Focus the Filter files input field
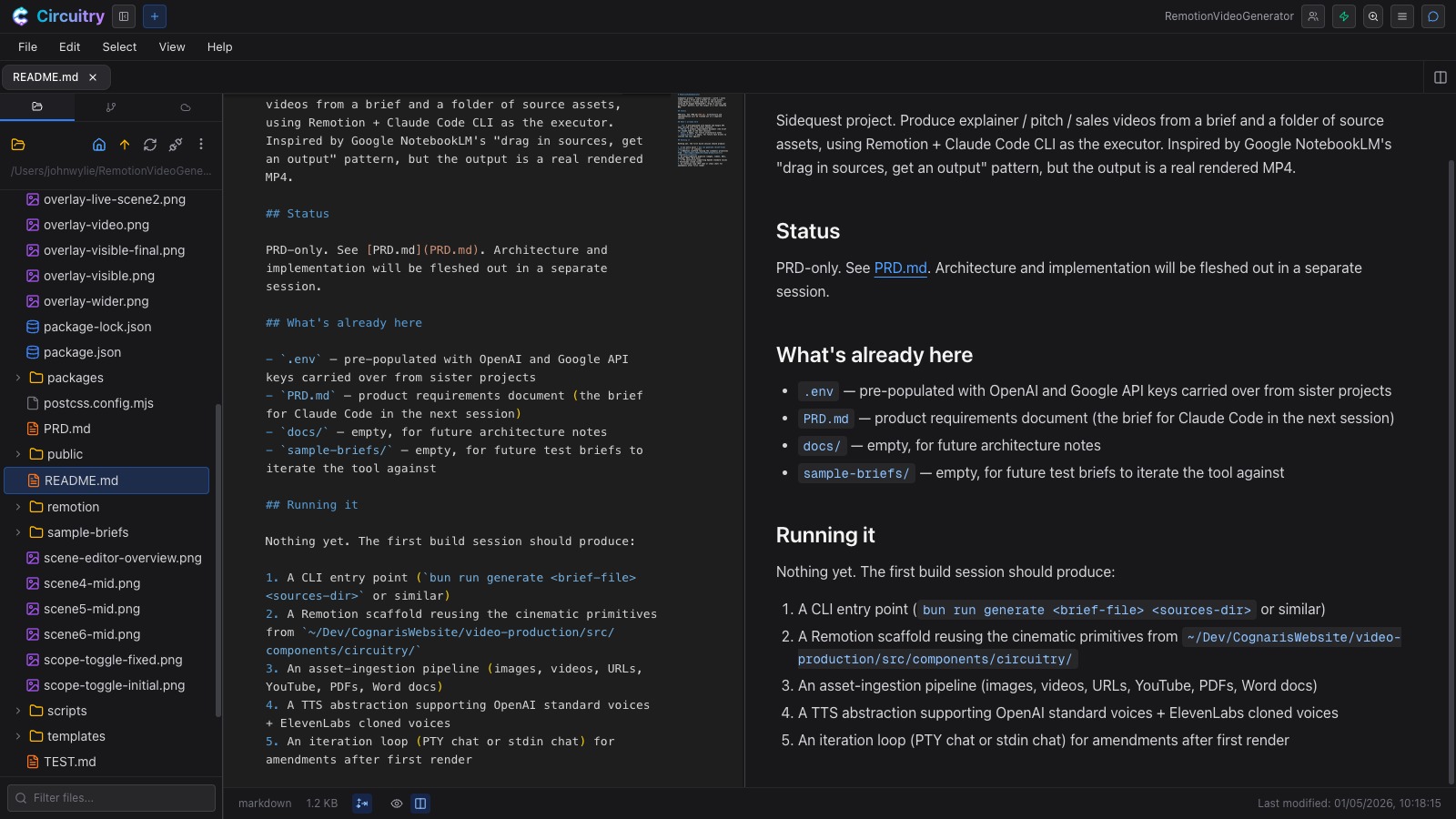The image size is (1456, 819). [111, 798]
